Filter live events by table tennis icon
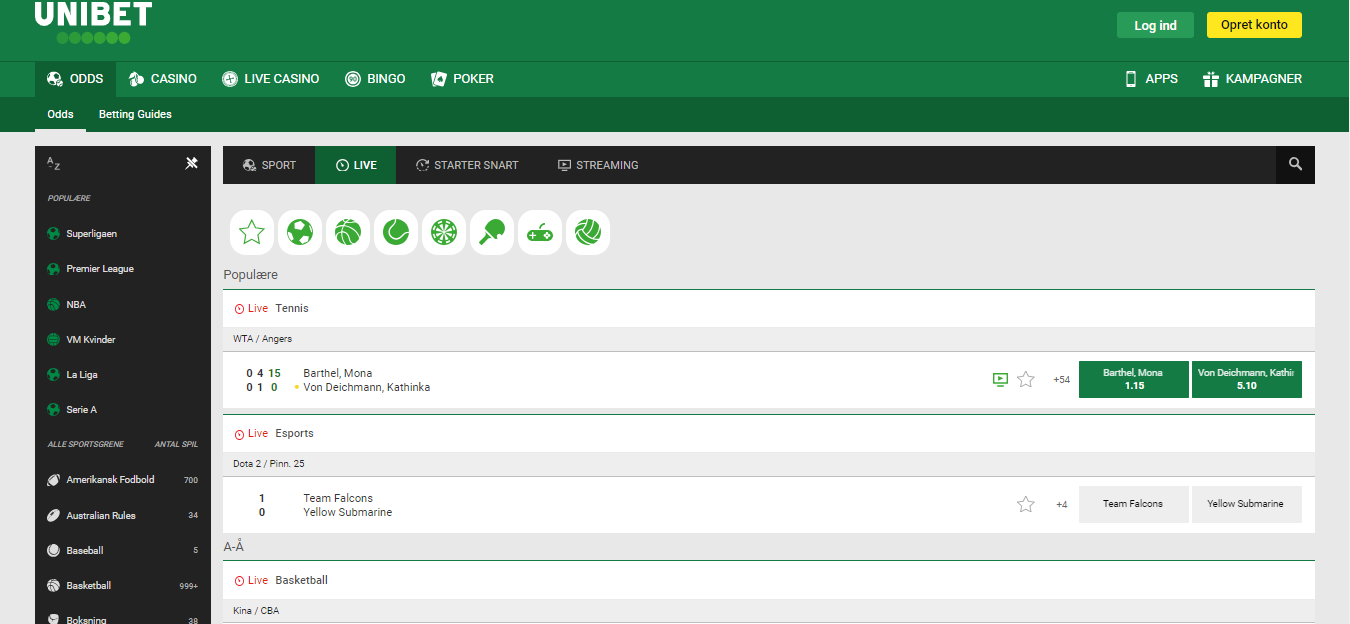1350x624 pixels. 492,233
